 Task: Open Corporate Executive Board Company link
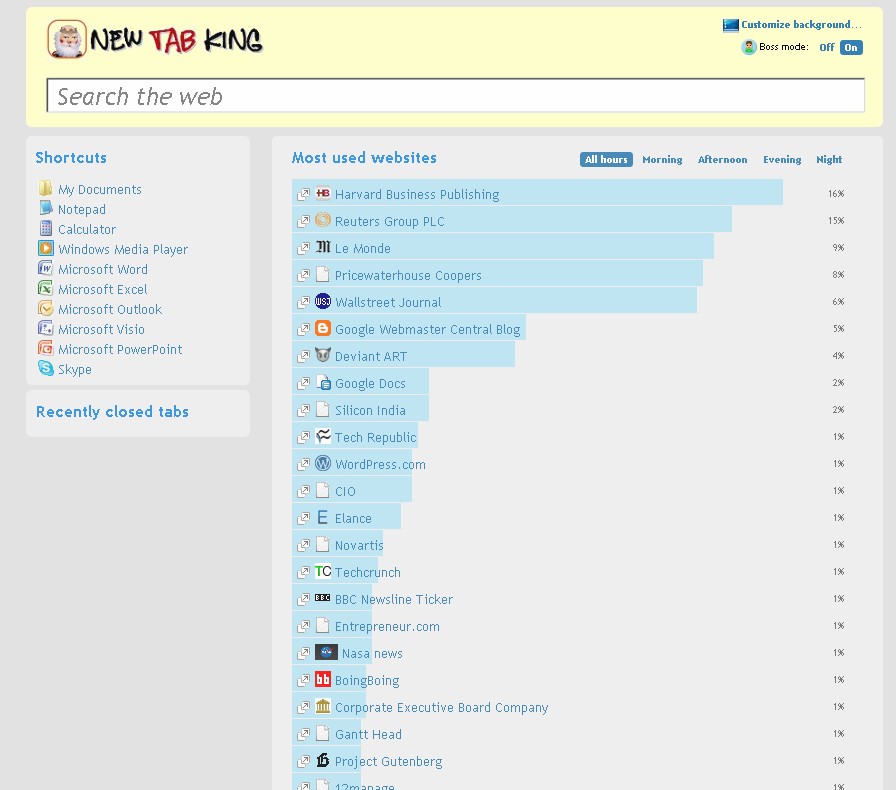coord(442,708)
